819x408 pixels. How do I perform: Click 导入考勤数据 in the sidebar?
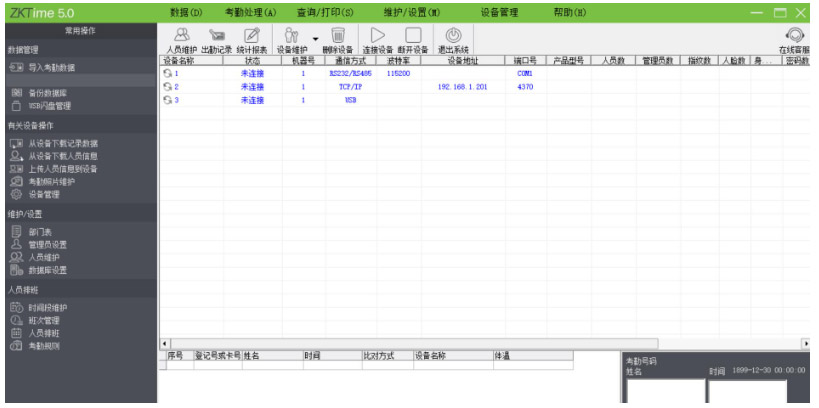pos(51,67)
